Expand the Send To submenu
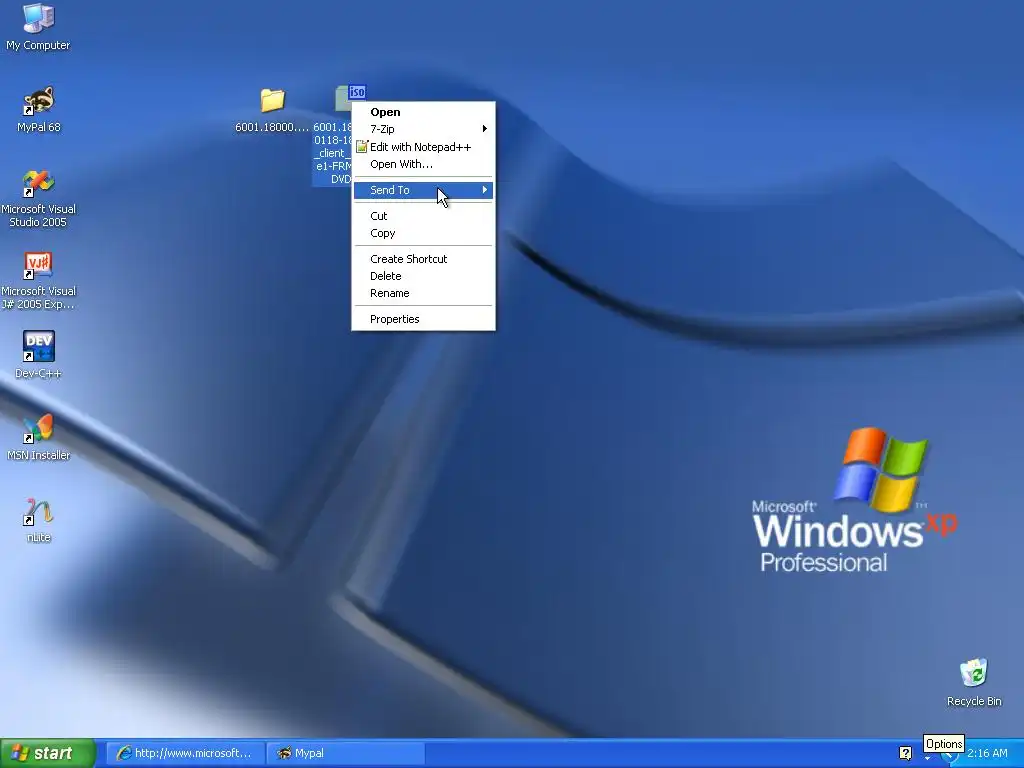Image resolution: width=1024 pixels, height=768 pixels. [423, 190]
